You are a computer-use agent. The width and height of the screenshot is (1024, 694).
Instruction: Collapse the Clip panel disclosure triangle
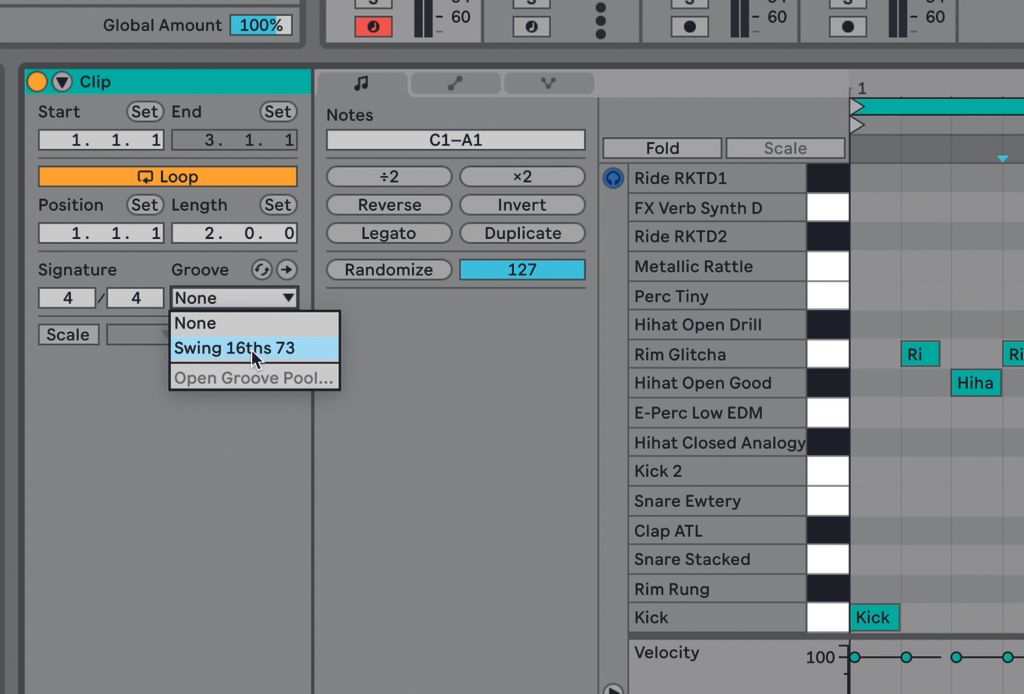click(x=61, y=81)
